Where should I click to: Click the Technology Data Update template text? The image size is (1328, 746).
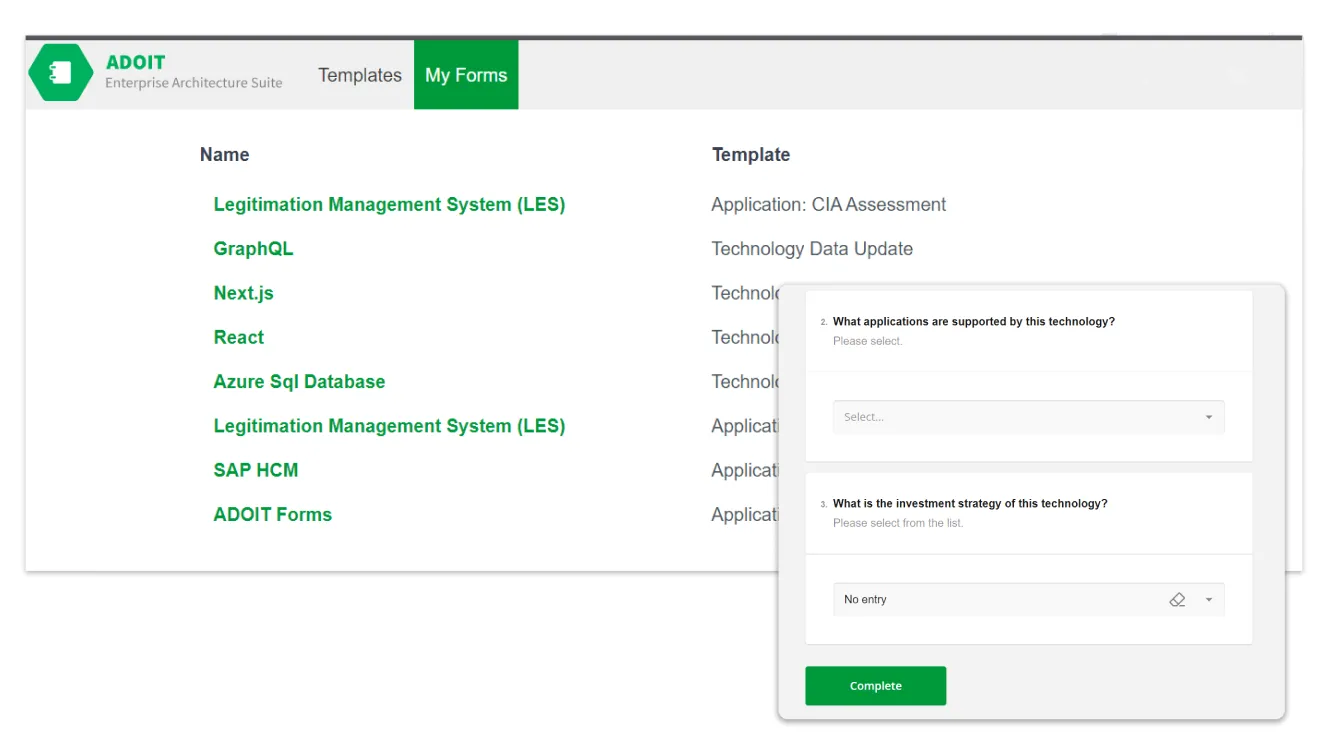click(x=812, y=249)
